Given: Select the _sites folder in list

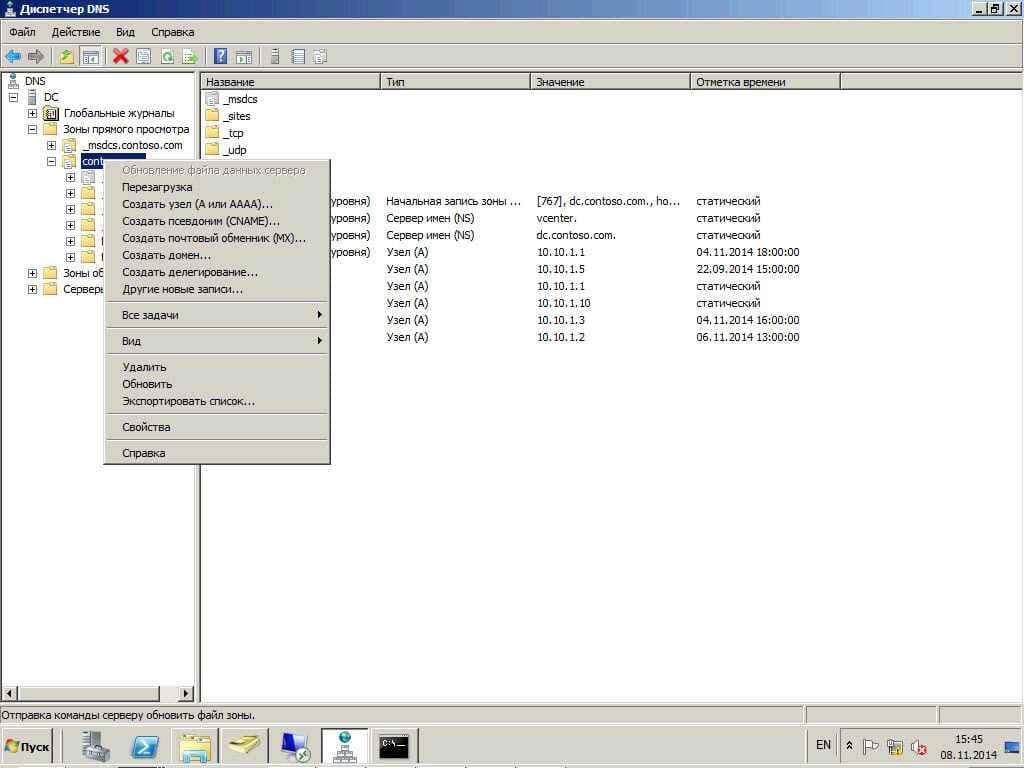Looking at the screenshot, I should pos(228,116).
